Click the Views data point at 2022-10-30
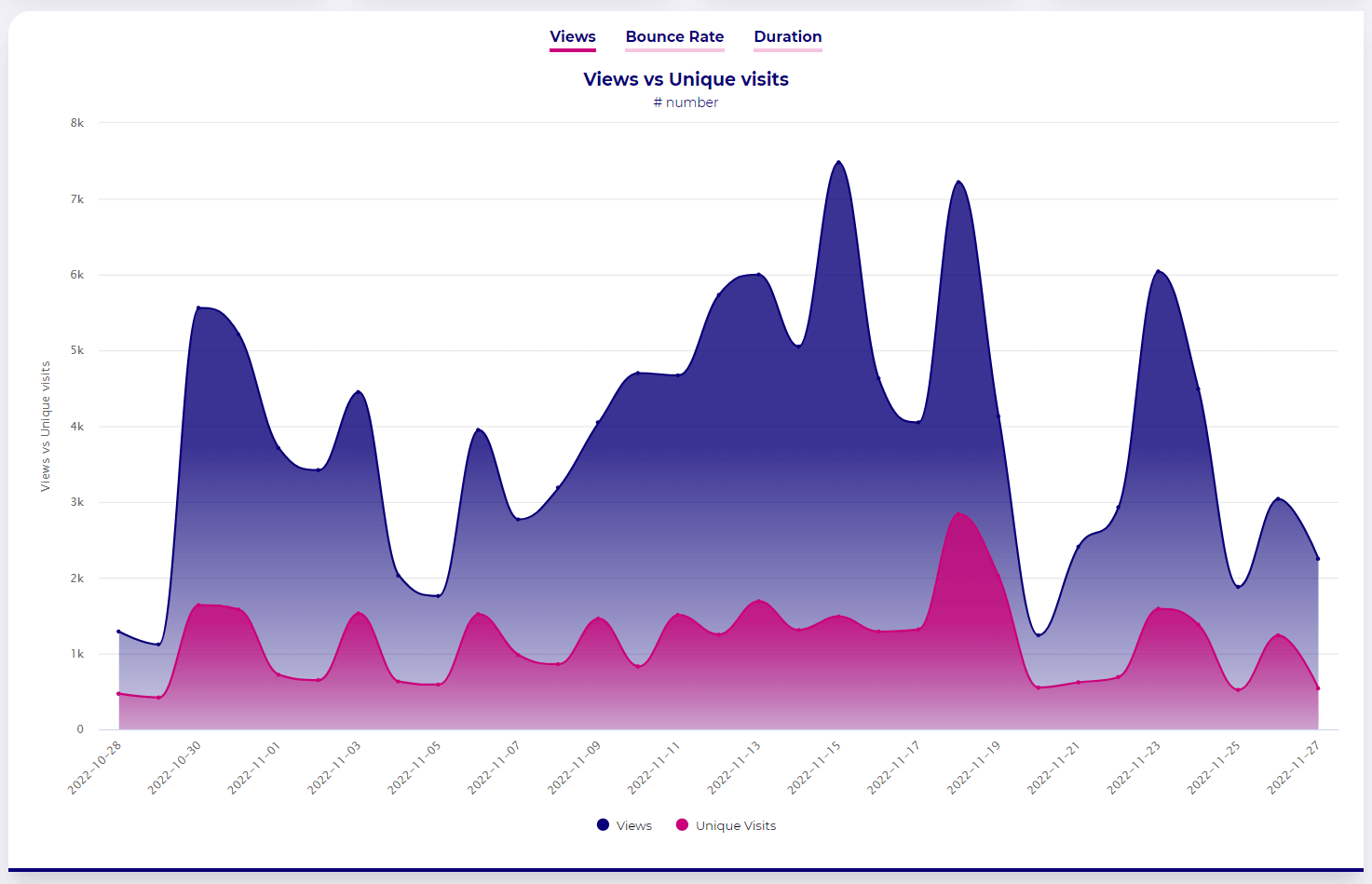The width and height of the screenshot is (1372, 884). tap(198, 307)
